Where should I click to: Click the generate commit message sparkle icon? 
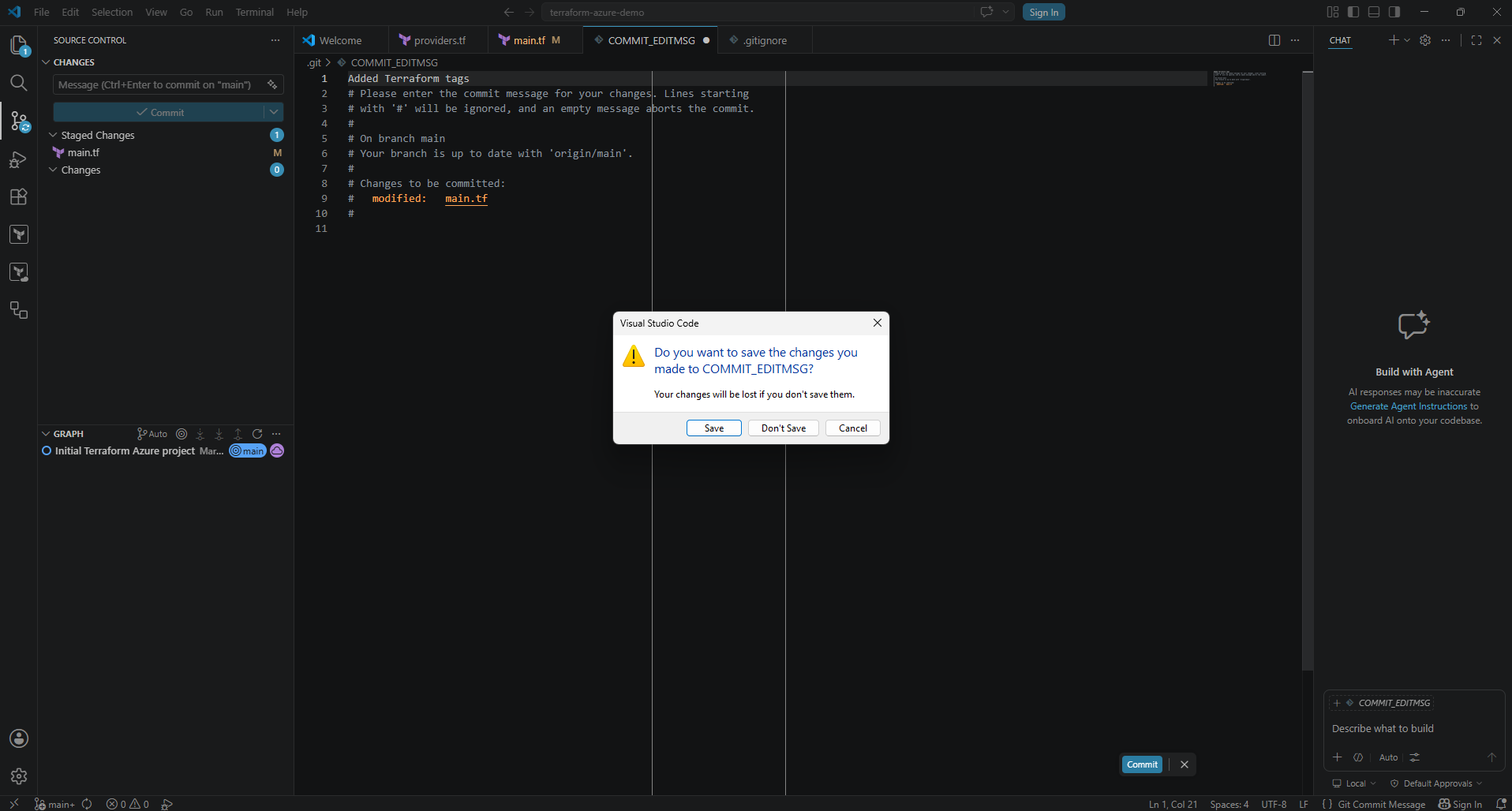click(272, 84)
